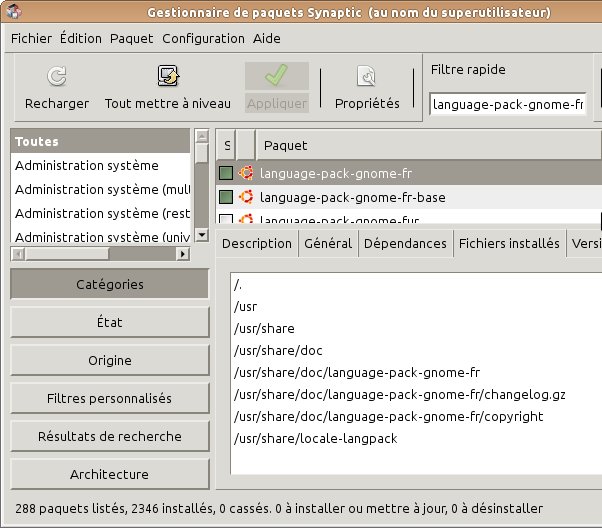602x528 pixels.
Task: Click the category list scroll up arrow
Action: point(202,136)
